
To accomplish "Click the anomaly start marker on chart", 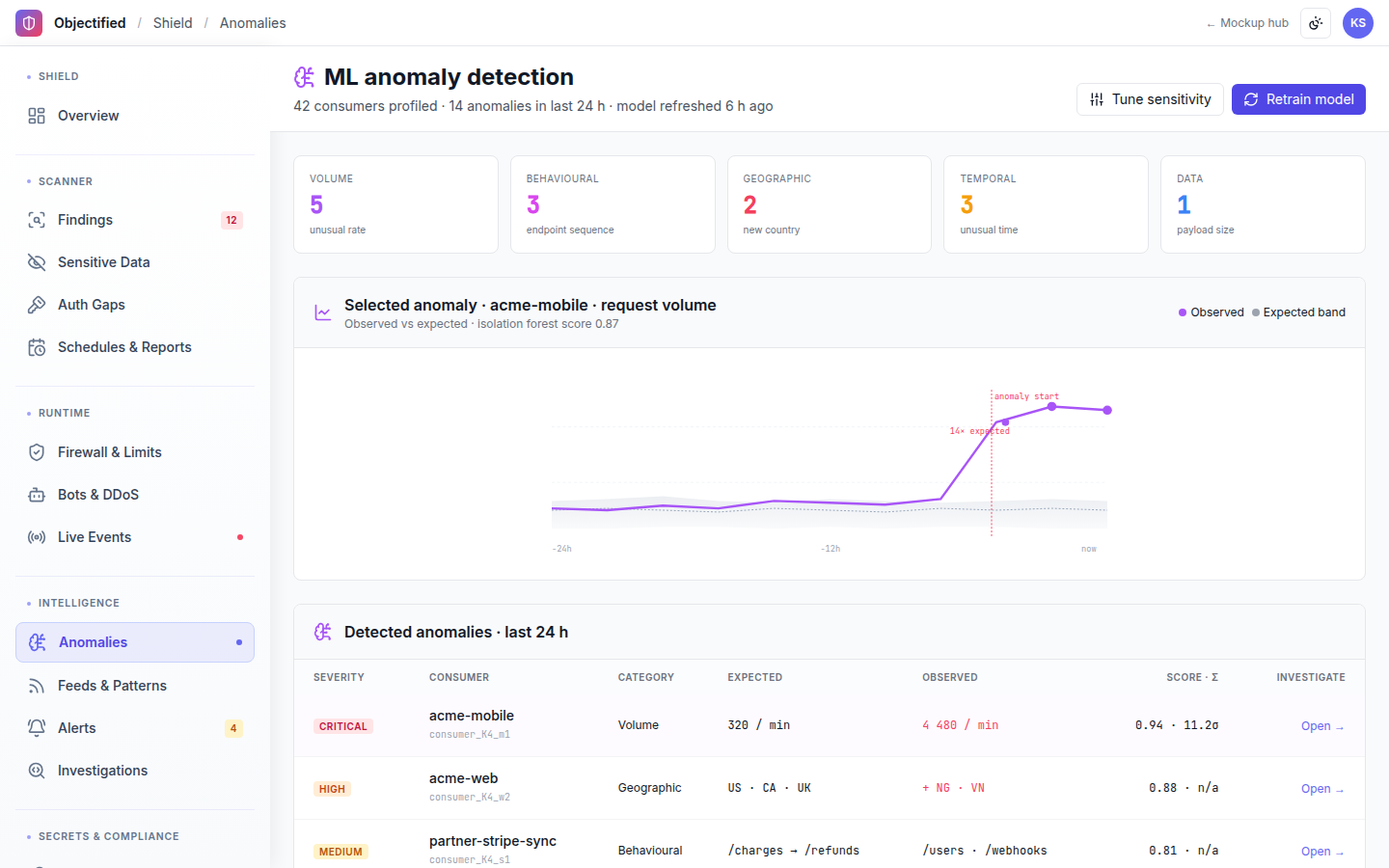I will click(1026, 396).
